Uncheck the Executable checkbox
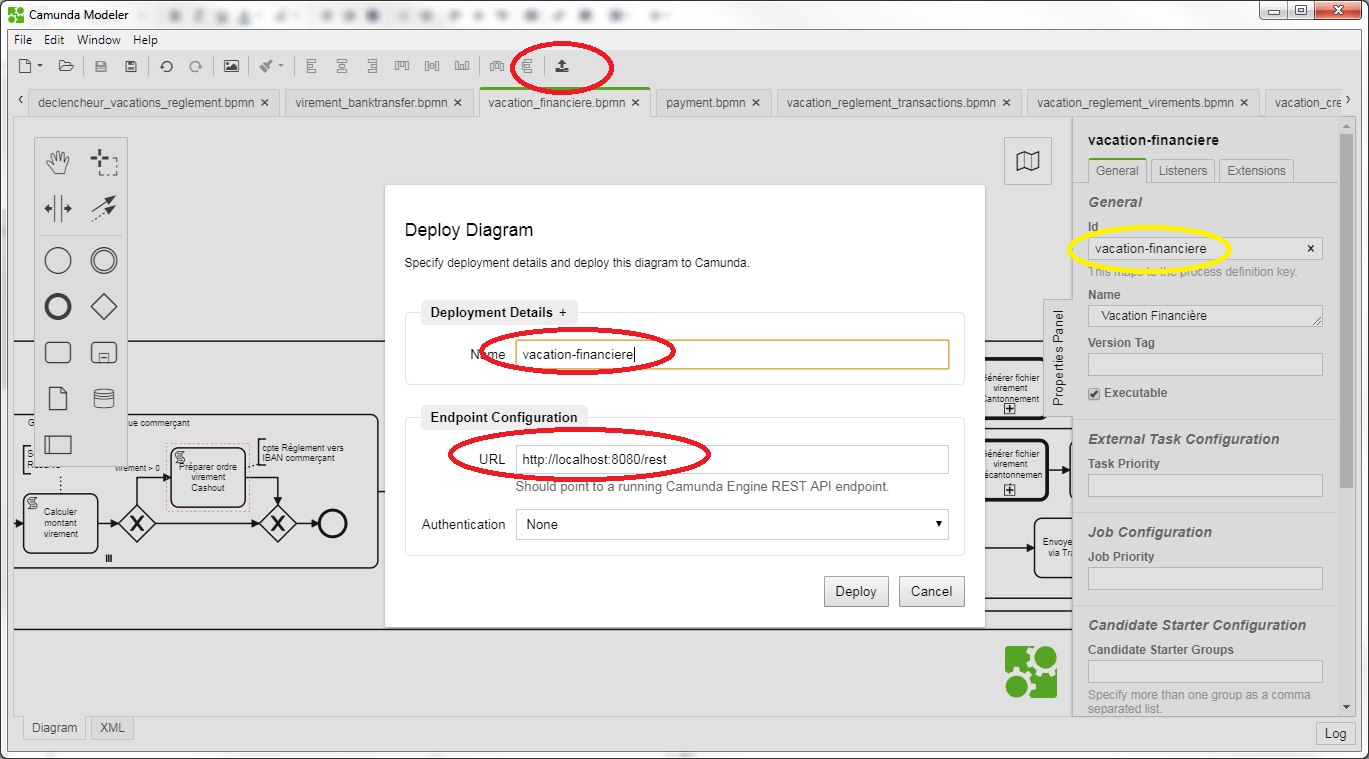Image resolution: width=1369 pixels, height=759 pixels. pos(1094,394)
